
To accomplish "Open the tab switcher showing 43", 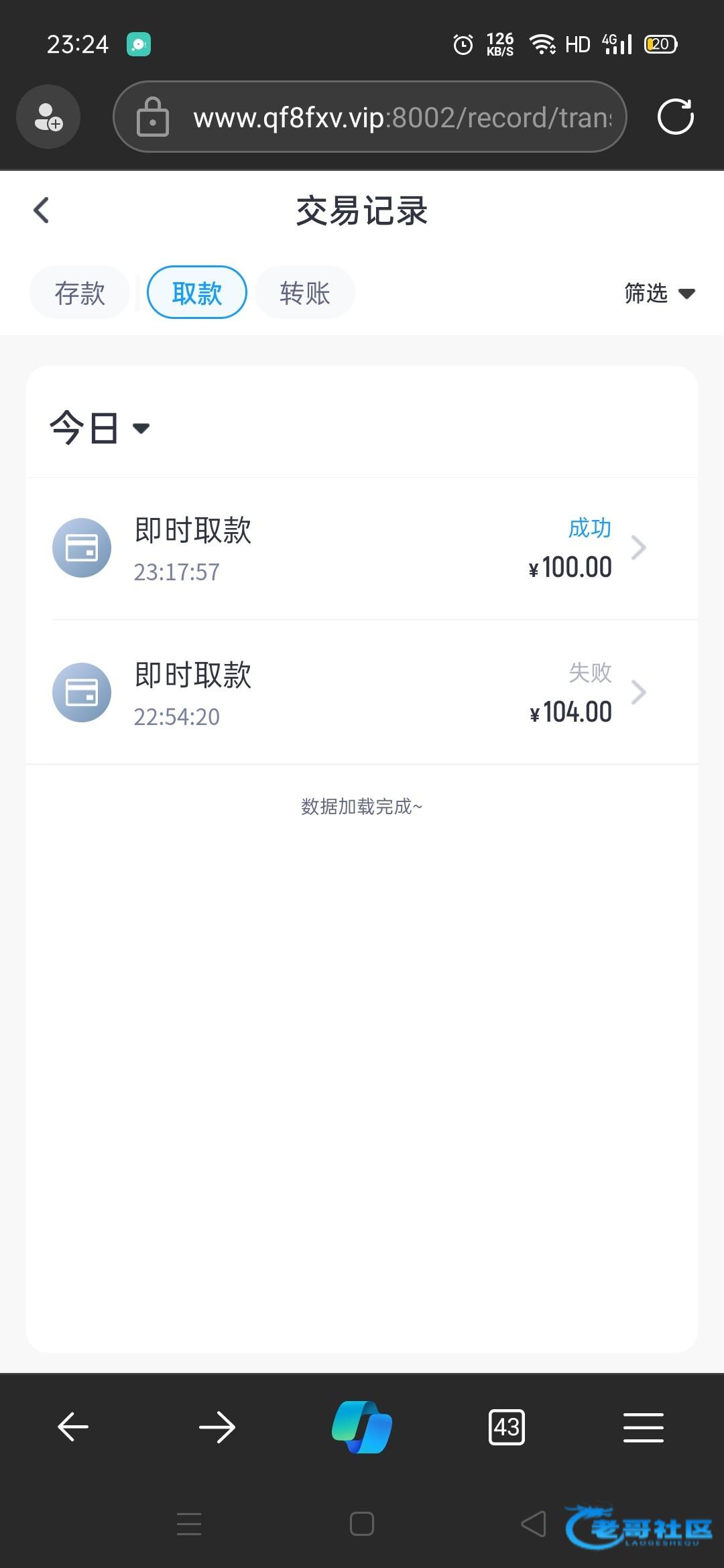I will click(507, 1427).
